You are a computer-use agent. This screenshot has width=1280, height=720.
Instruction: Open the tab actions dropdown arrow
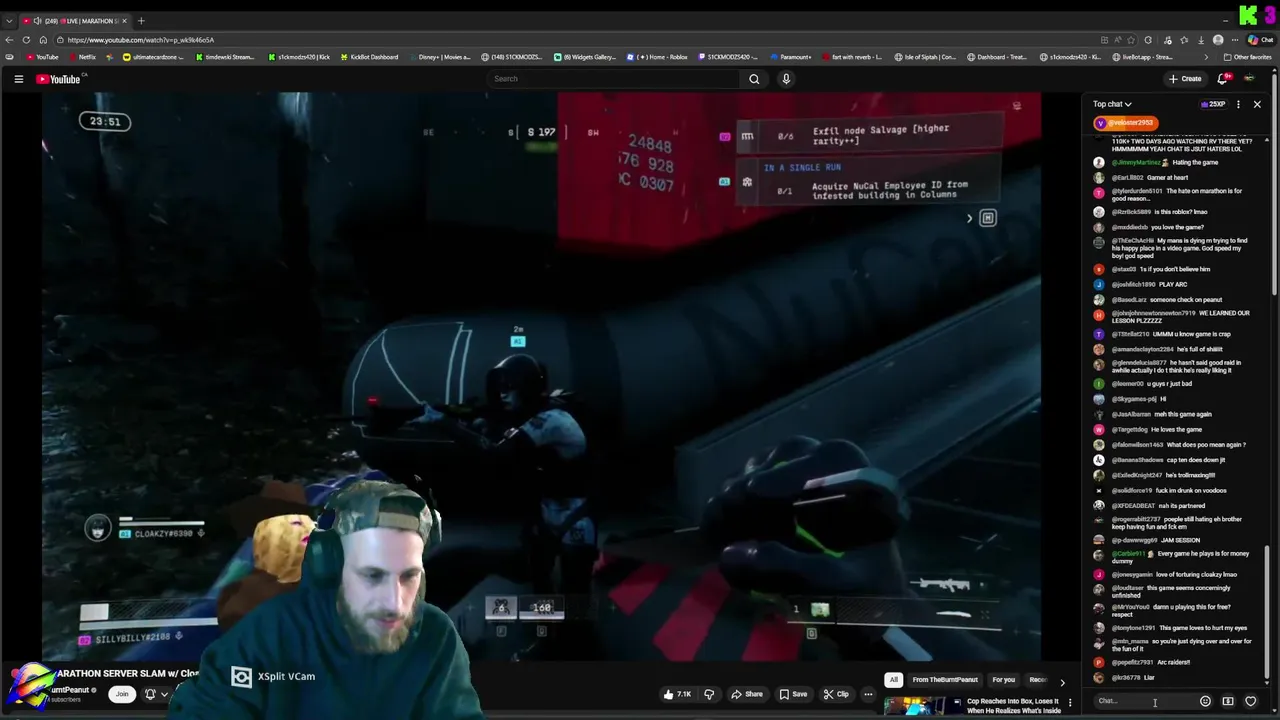pos(9,21)
